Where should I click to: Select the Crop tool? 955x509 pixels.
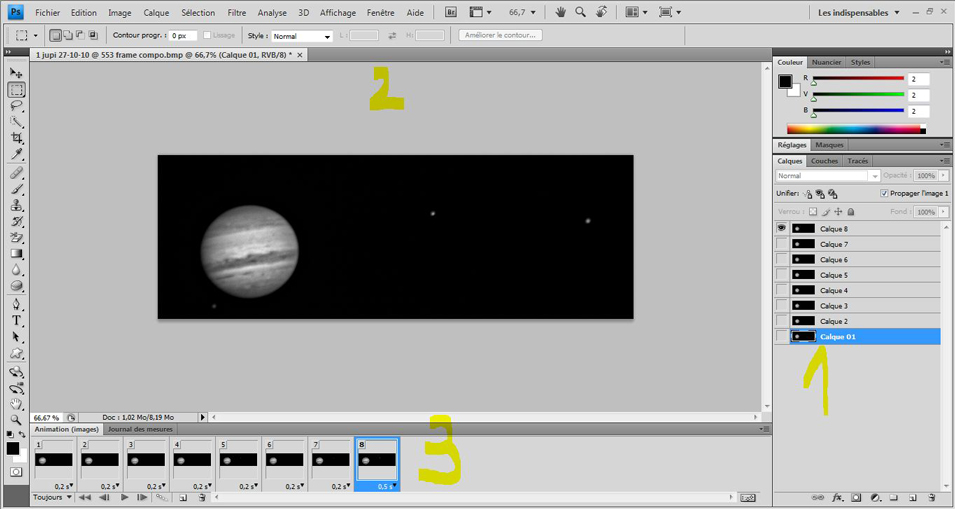pos(16,138)
